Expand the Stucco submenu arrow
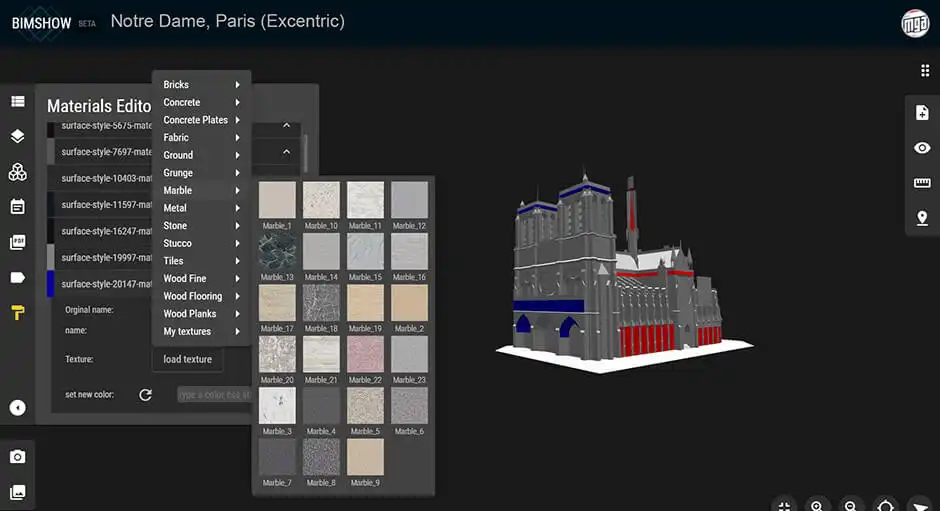 click(x=237, y=244)
